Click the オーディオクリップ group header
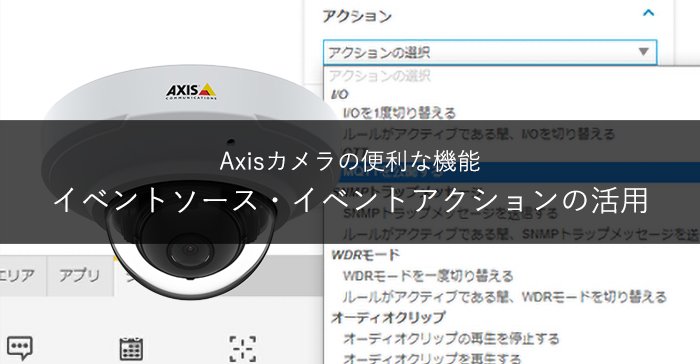The width and height of the screenshot is (700, 364). (x=388, y=318)
